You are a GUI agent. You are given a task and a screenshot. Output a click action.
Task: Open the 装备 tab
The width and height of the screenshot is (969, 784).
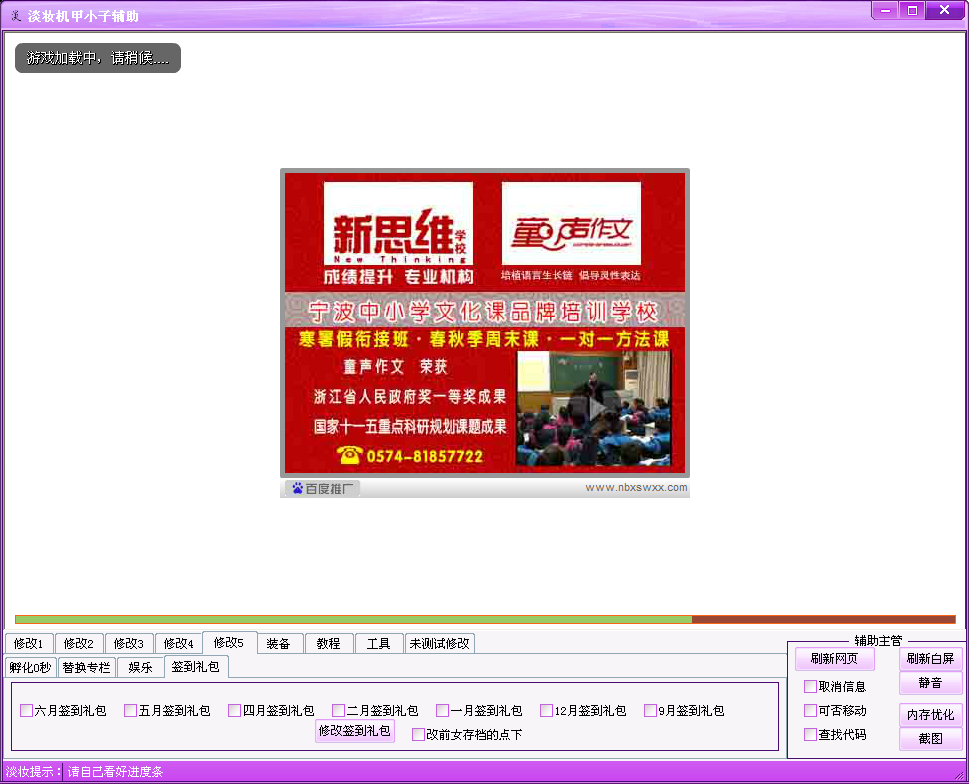pos(278,644)
